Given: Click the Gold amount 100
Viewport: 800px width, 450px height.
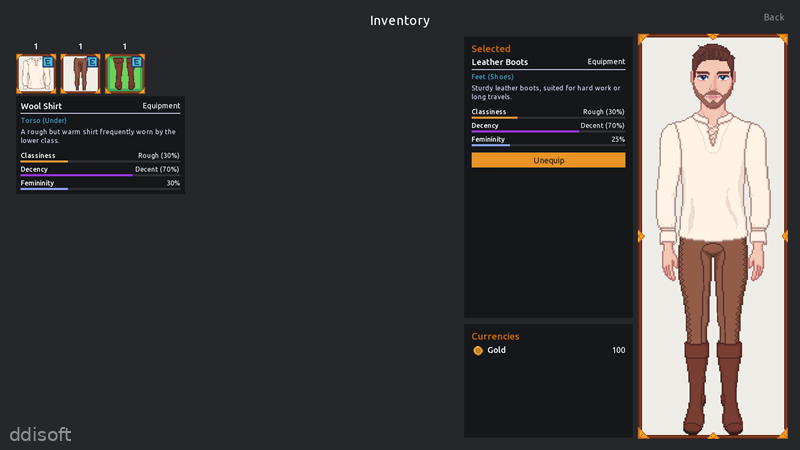Looking at the screenshot, I should pyautogui.click(x=618, y=350).
